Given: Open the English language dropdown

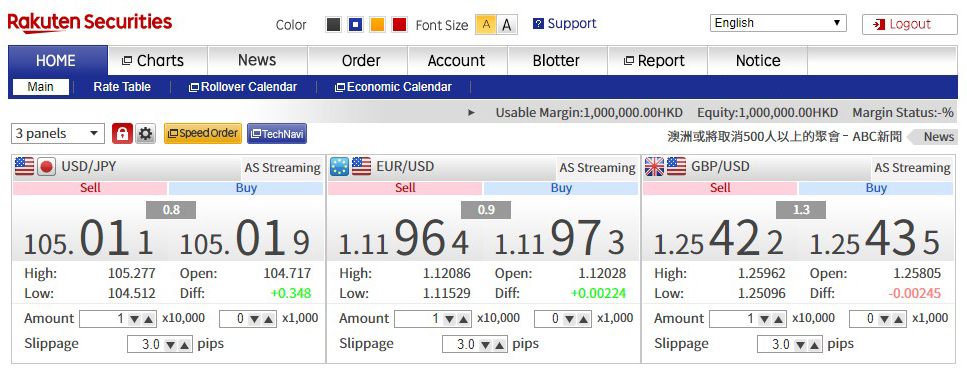Looking at the screenshot, I should point(778,23).
